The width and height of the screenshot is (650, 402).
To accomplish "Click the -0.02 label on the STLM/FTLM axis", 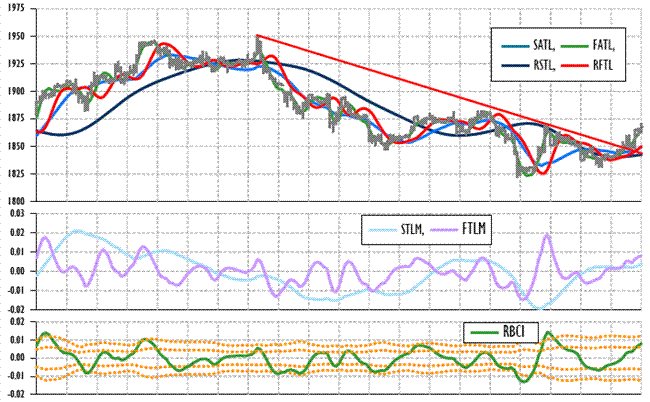I will point(16,310).
